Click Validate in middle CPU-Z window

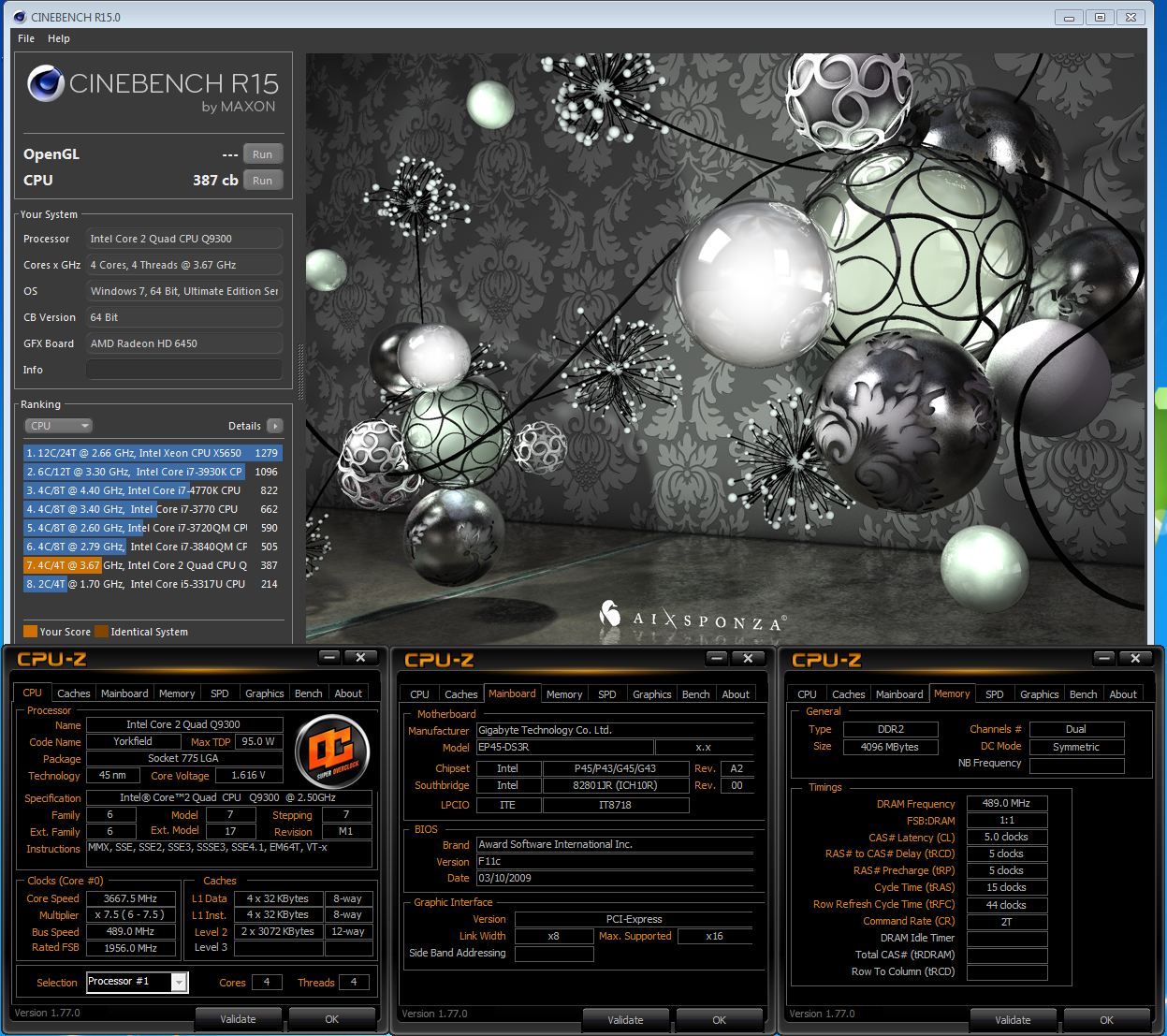pyautogui.click(x=625, y=1020)
